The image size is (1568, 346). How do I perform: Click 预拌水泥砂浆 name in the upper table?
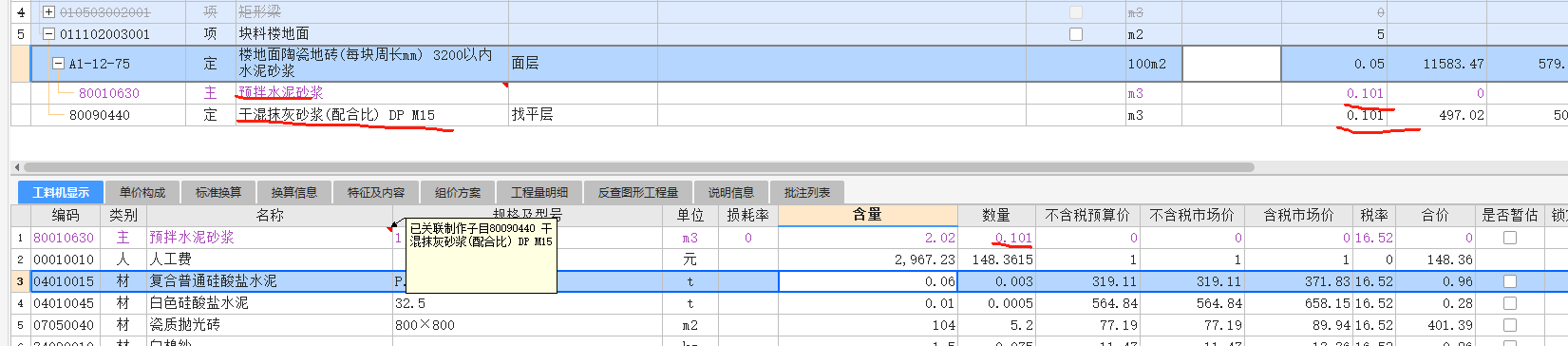click(x=280, y=92)
